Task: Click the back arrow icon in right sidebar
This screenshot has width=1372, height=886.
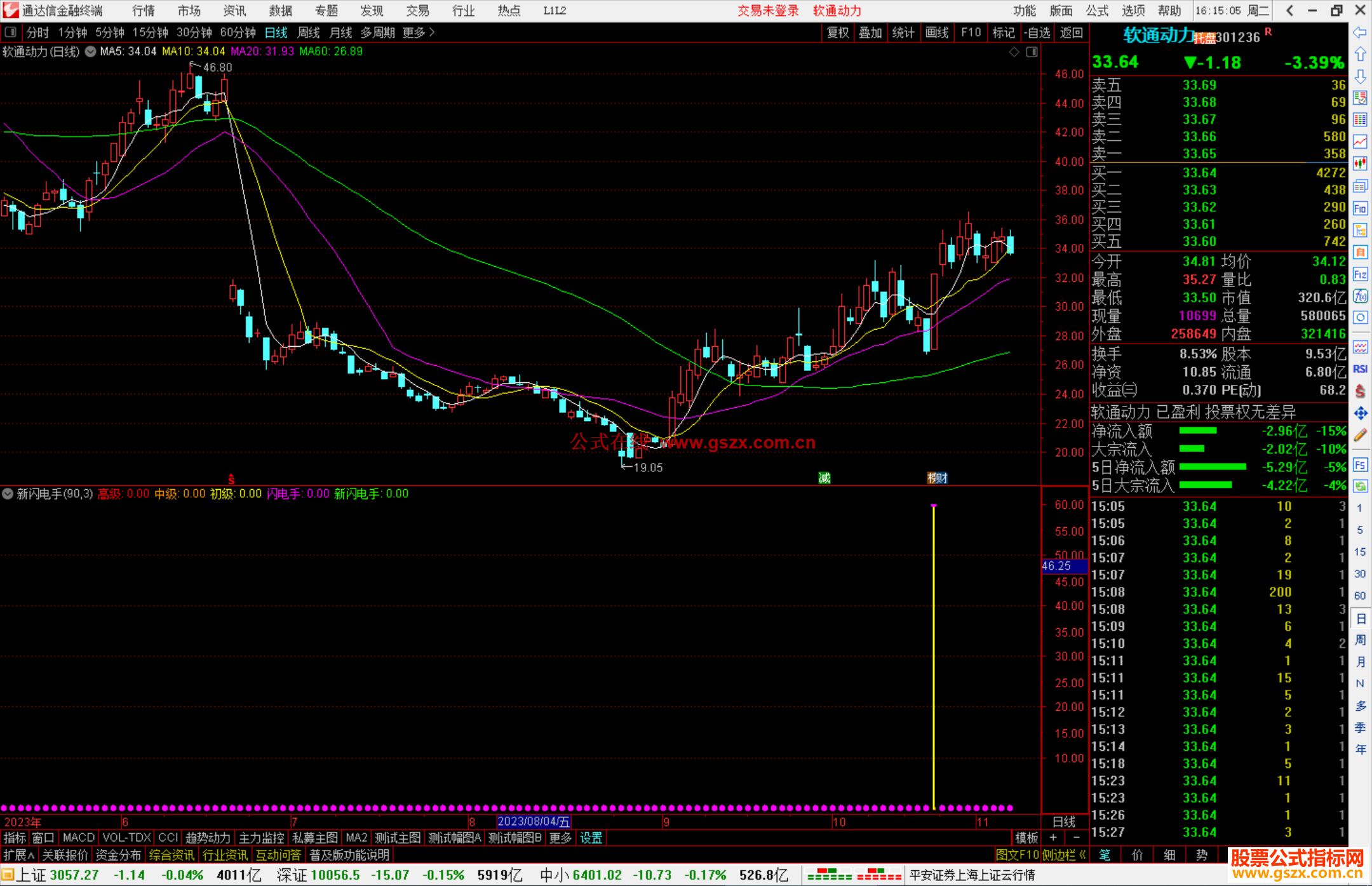Action: (x=1360, y=32)
